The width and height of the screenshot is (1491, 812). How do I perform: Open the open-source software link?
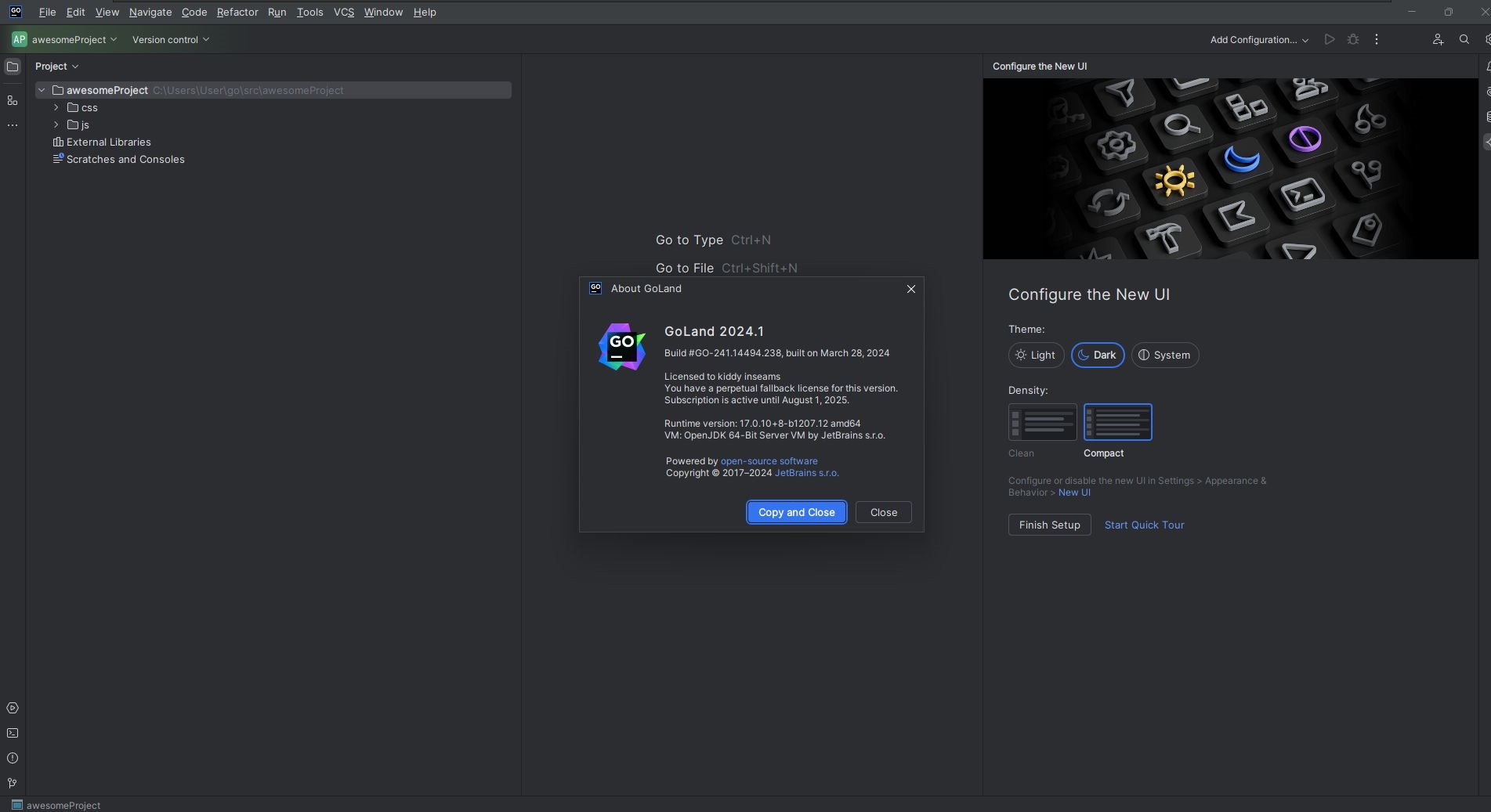pyautogui.click(x=769, y=461)
